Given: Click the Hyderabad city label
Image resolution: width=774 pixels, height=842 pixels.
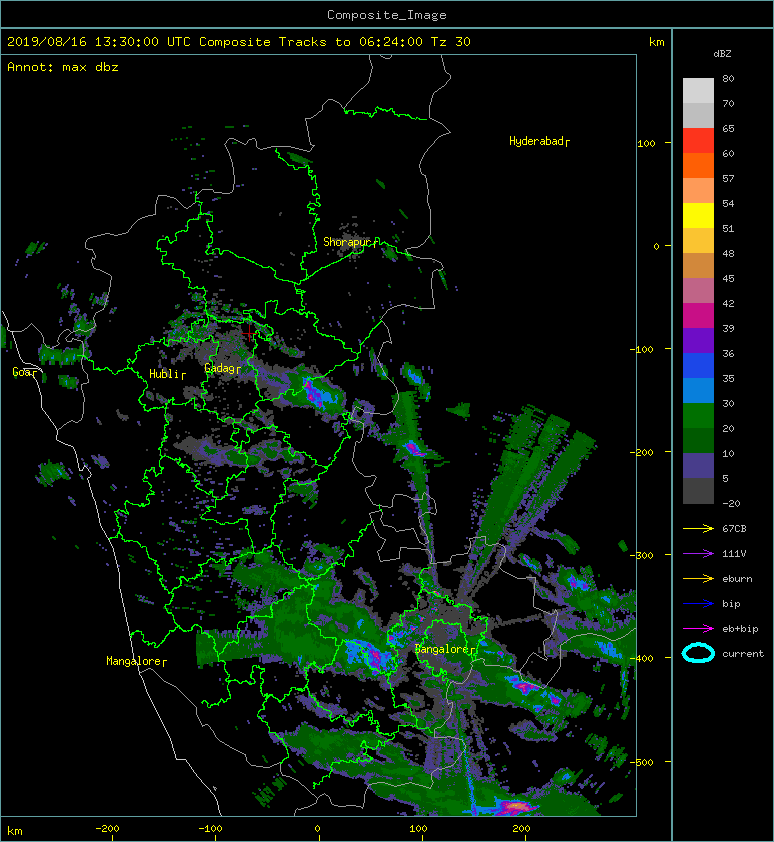Looking at the screenshot, I should (x=539, y=141).
